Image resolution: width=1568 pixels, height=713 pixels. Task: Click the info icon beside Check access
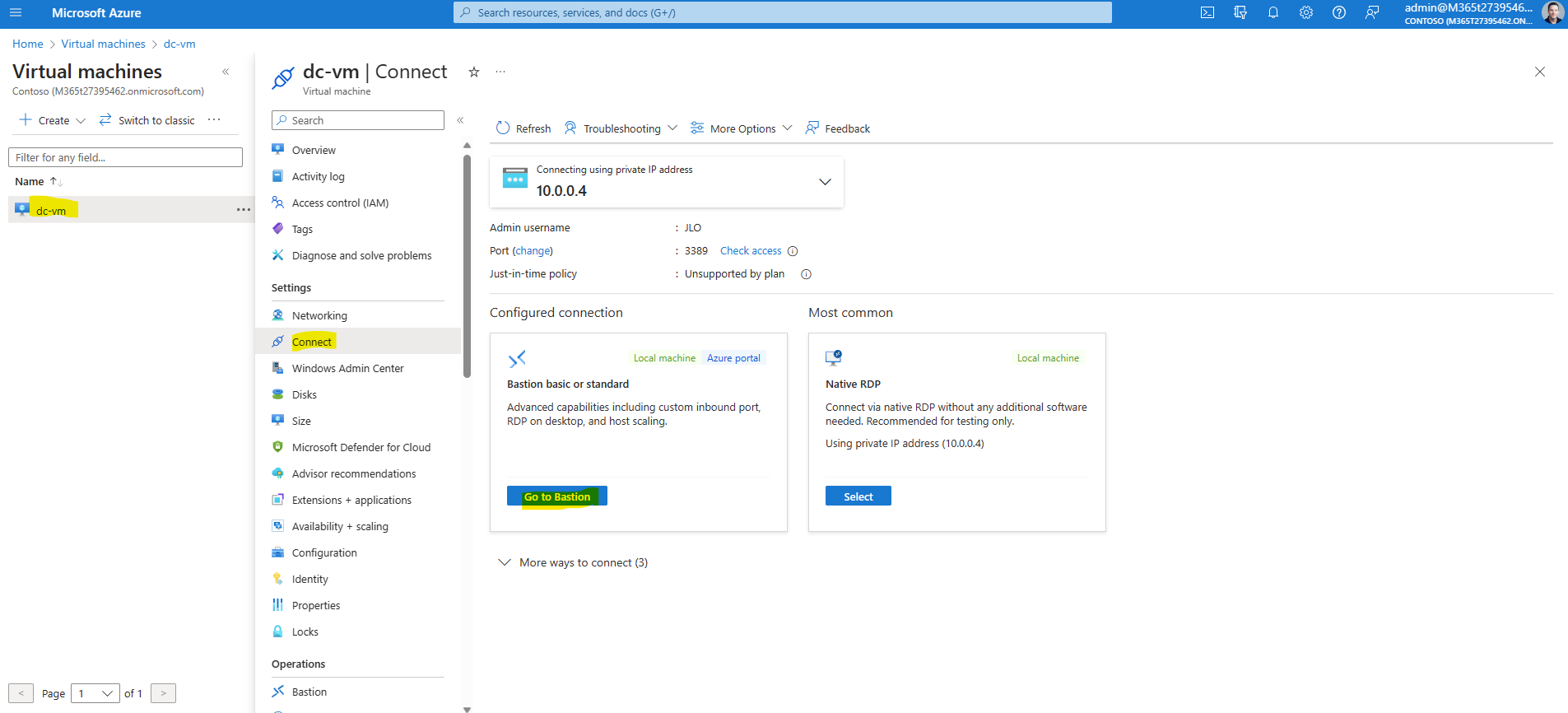click(793, 251)
